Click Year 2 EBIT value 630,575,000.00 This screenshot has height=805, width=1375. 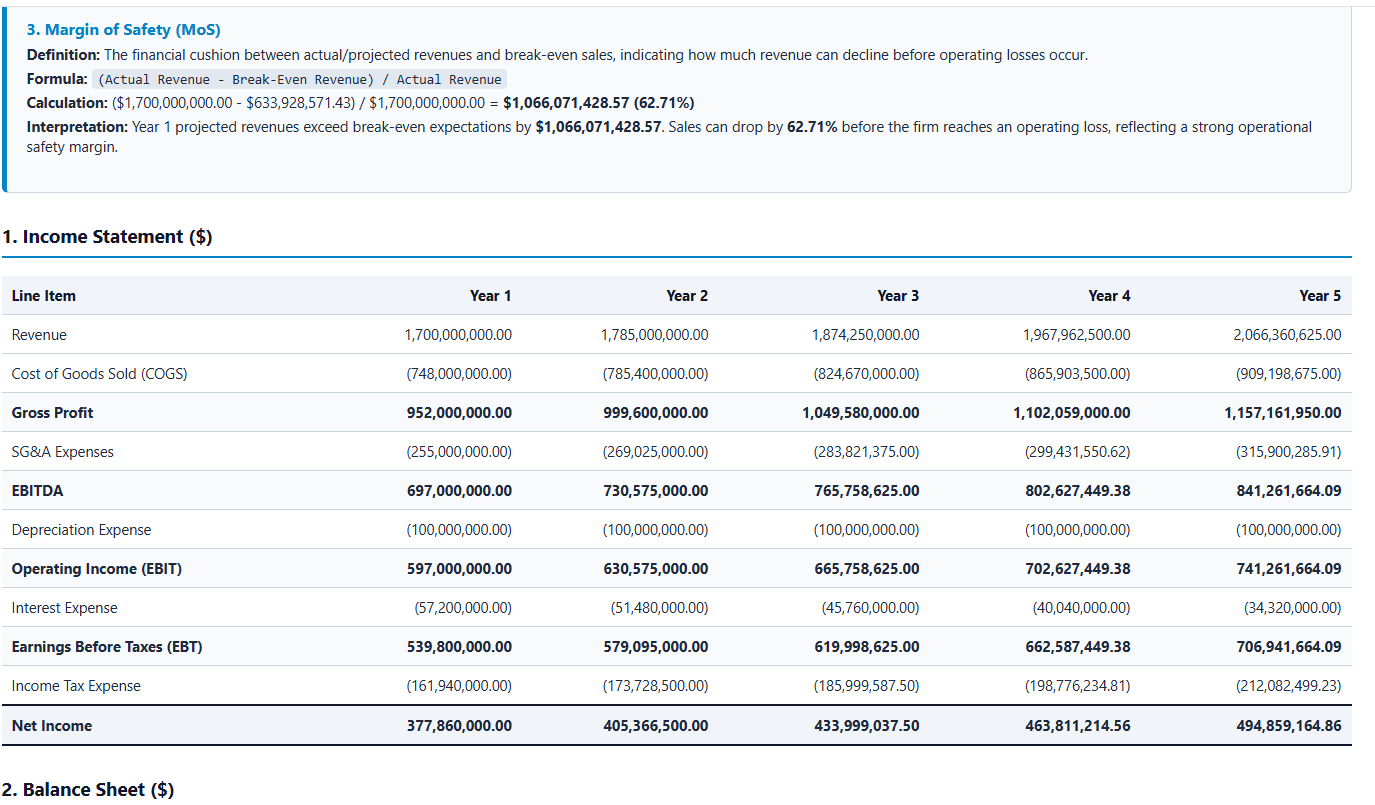point(656,569)
